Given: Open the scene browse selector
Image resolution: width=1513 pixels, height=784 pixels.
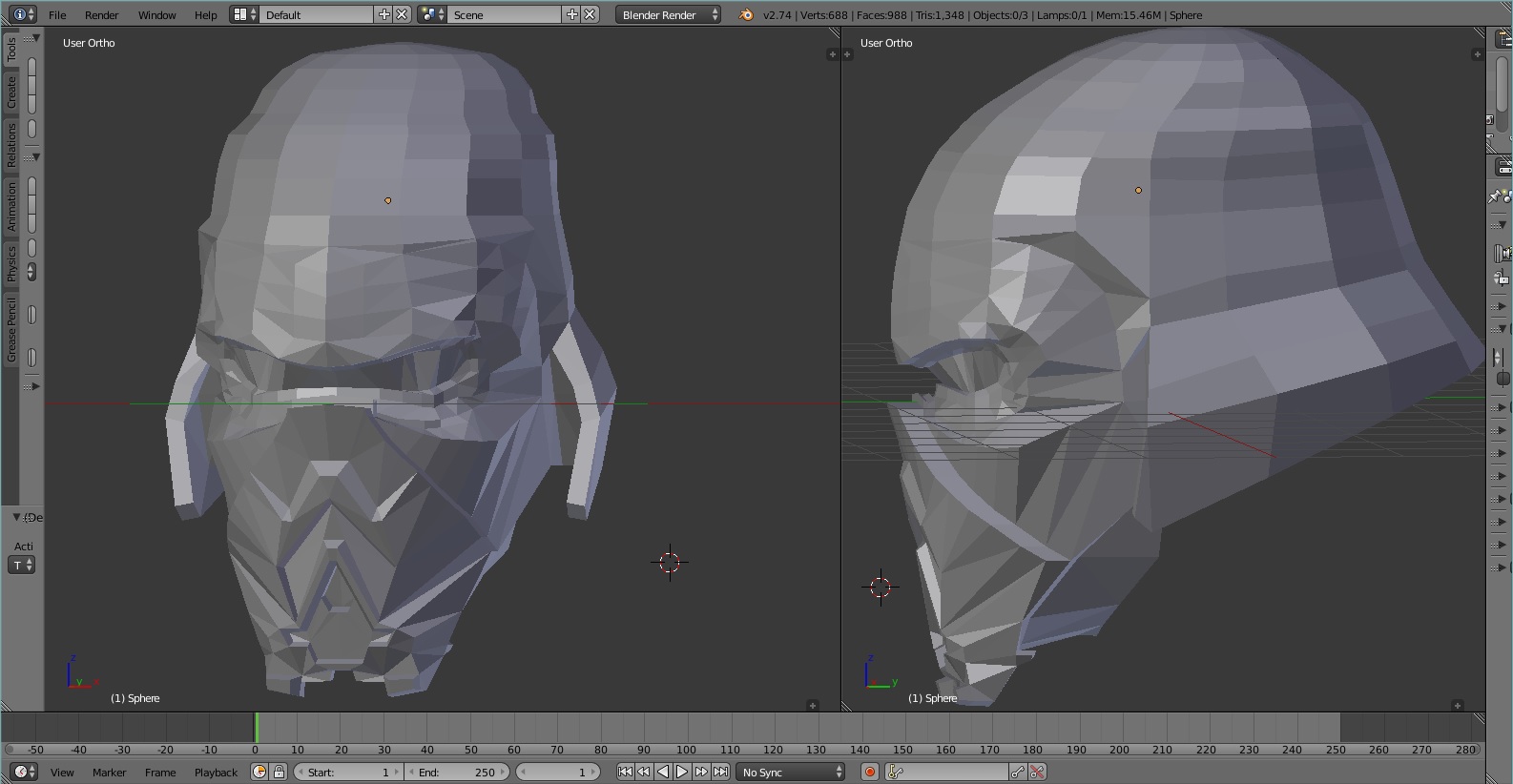Looking at the screenshot, I should click(432, 14).
